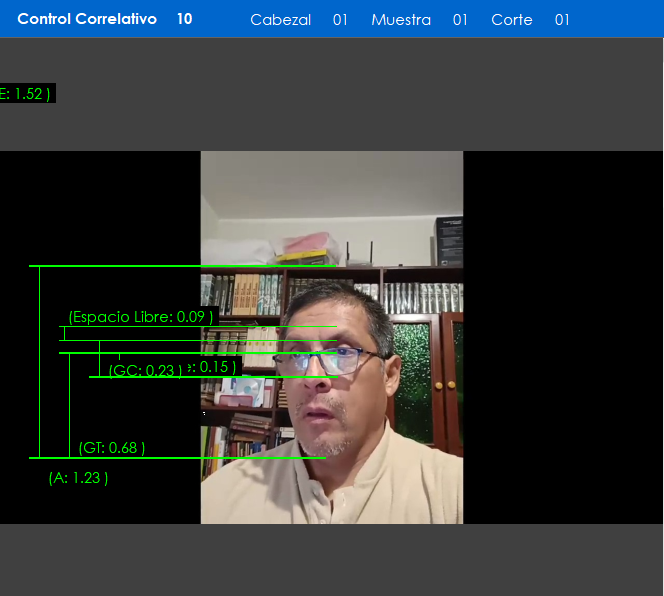
Task: Select the 01 value next to Corte
Action: pyautogui.click(x=562, y=20)
